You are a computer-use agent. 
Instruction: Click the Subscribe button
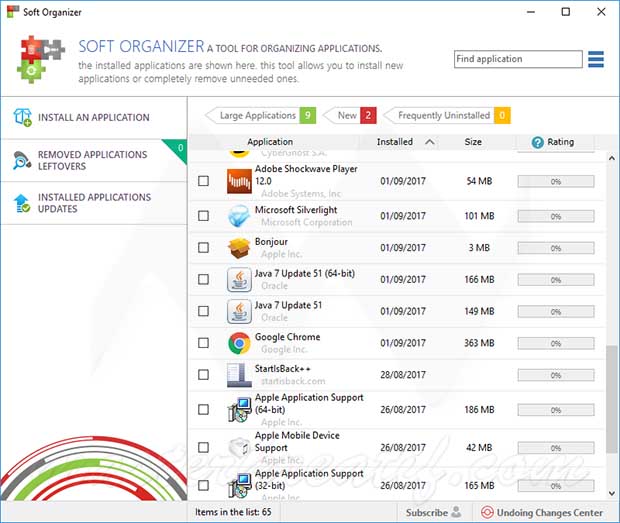(x=433, y=512)
